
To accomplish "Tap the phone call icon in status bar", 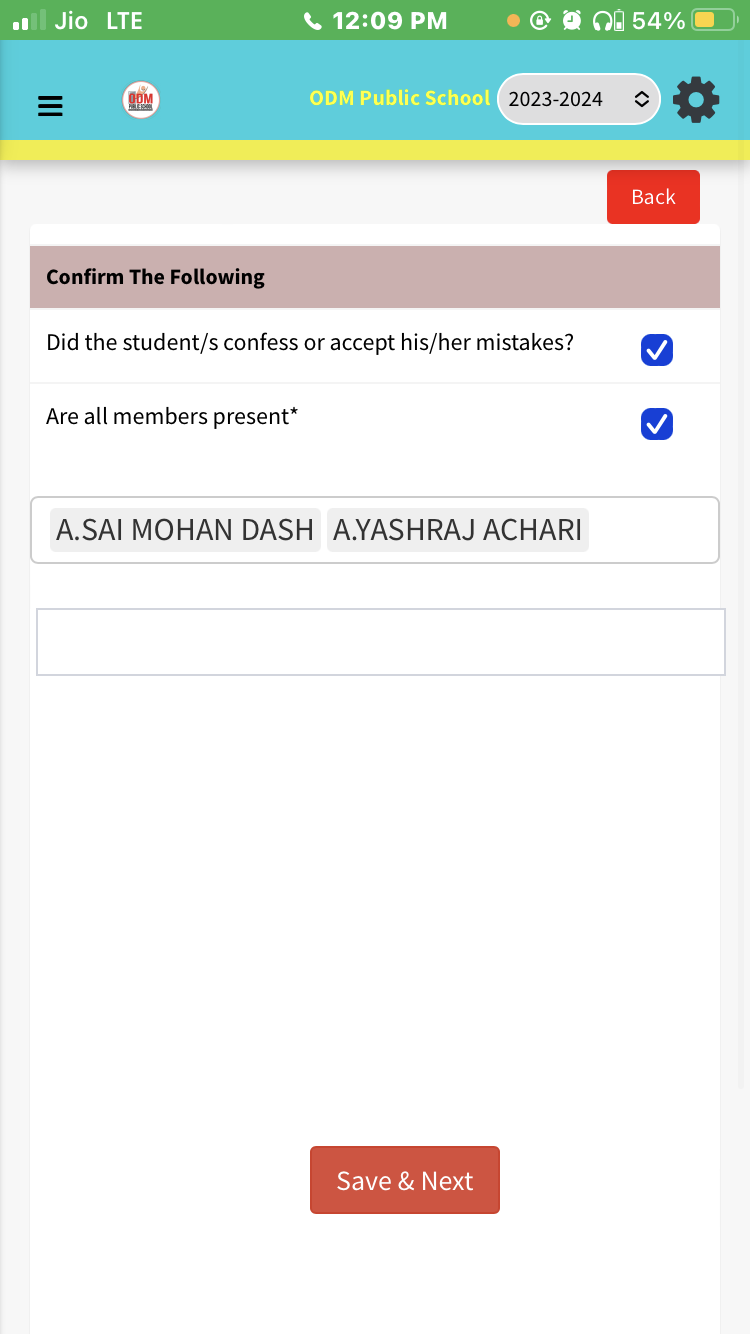I will [312, 21].
